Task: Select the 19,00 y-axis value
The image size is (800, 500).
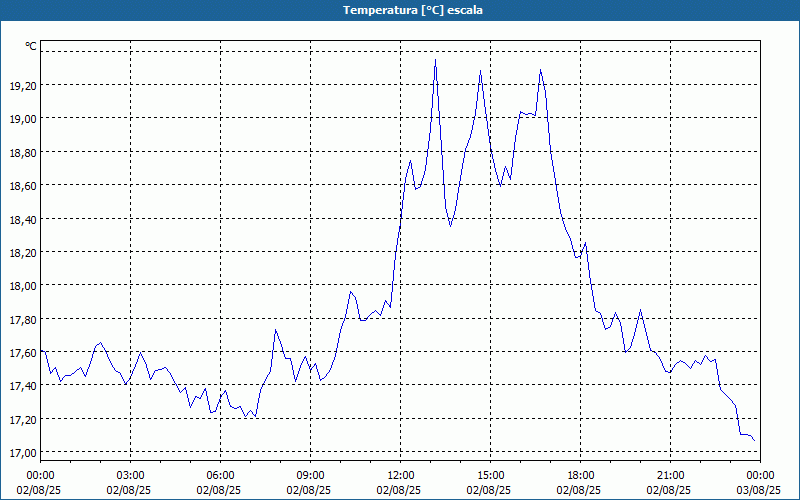Action: coord(23,118)
